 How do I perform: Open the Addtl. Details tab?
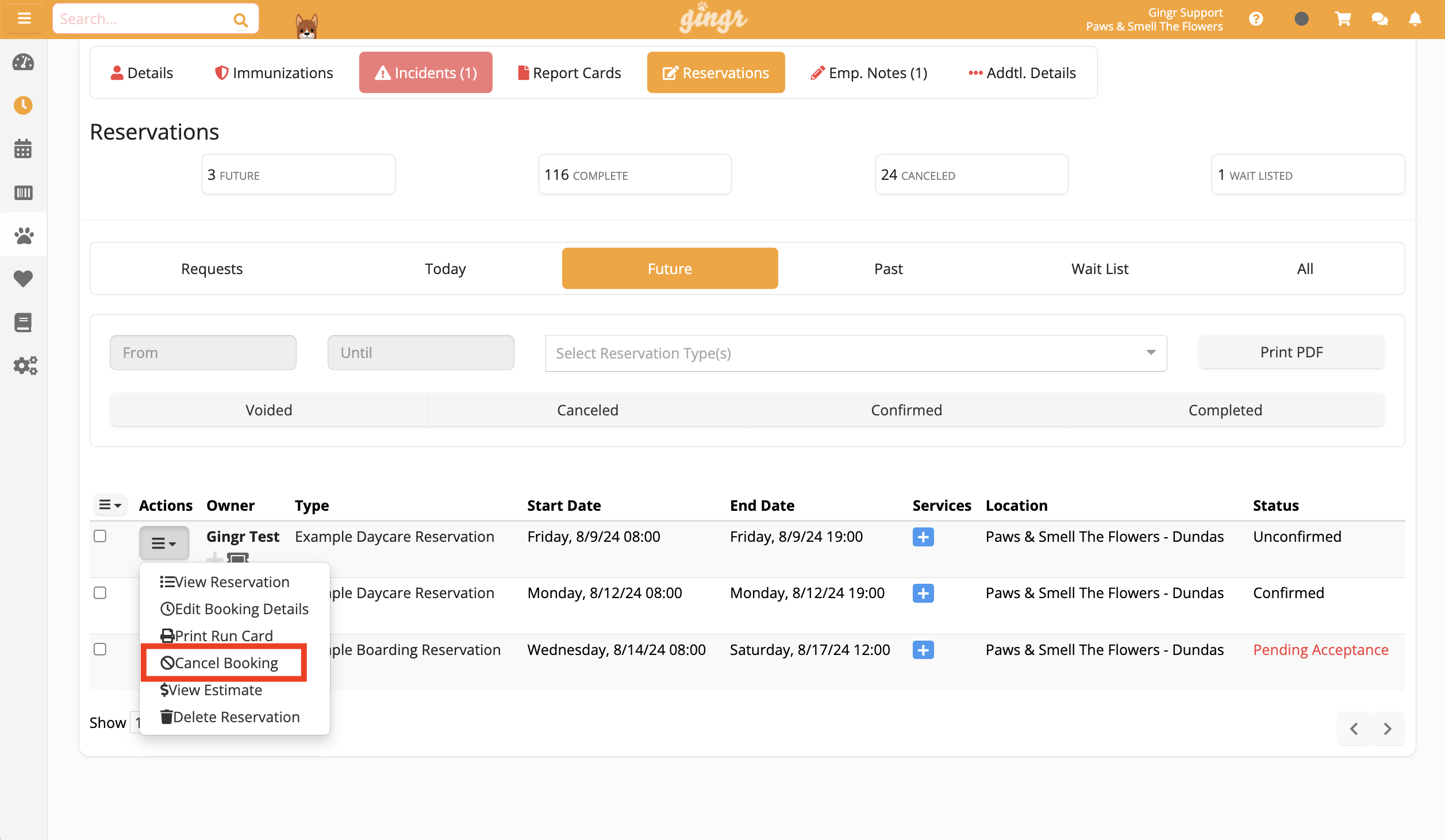tap(1022, 73)
